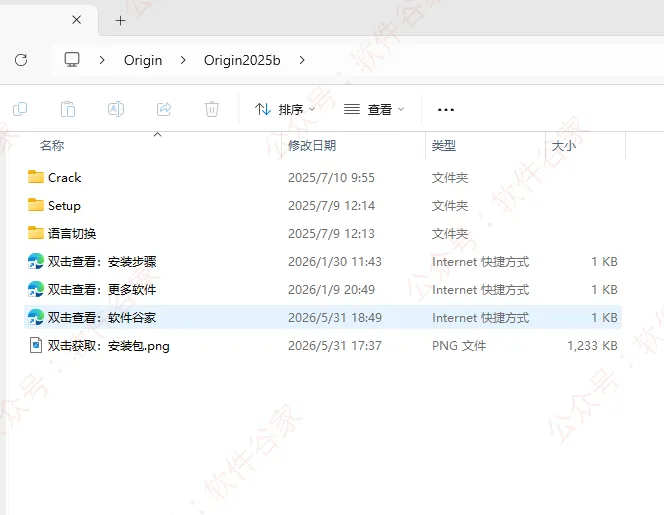
Task: Expand chevron after Origin breadcrumb
Action: click(x=183, y=60)
